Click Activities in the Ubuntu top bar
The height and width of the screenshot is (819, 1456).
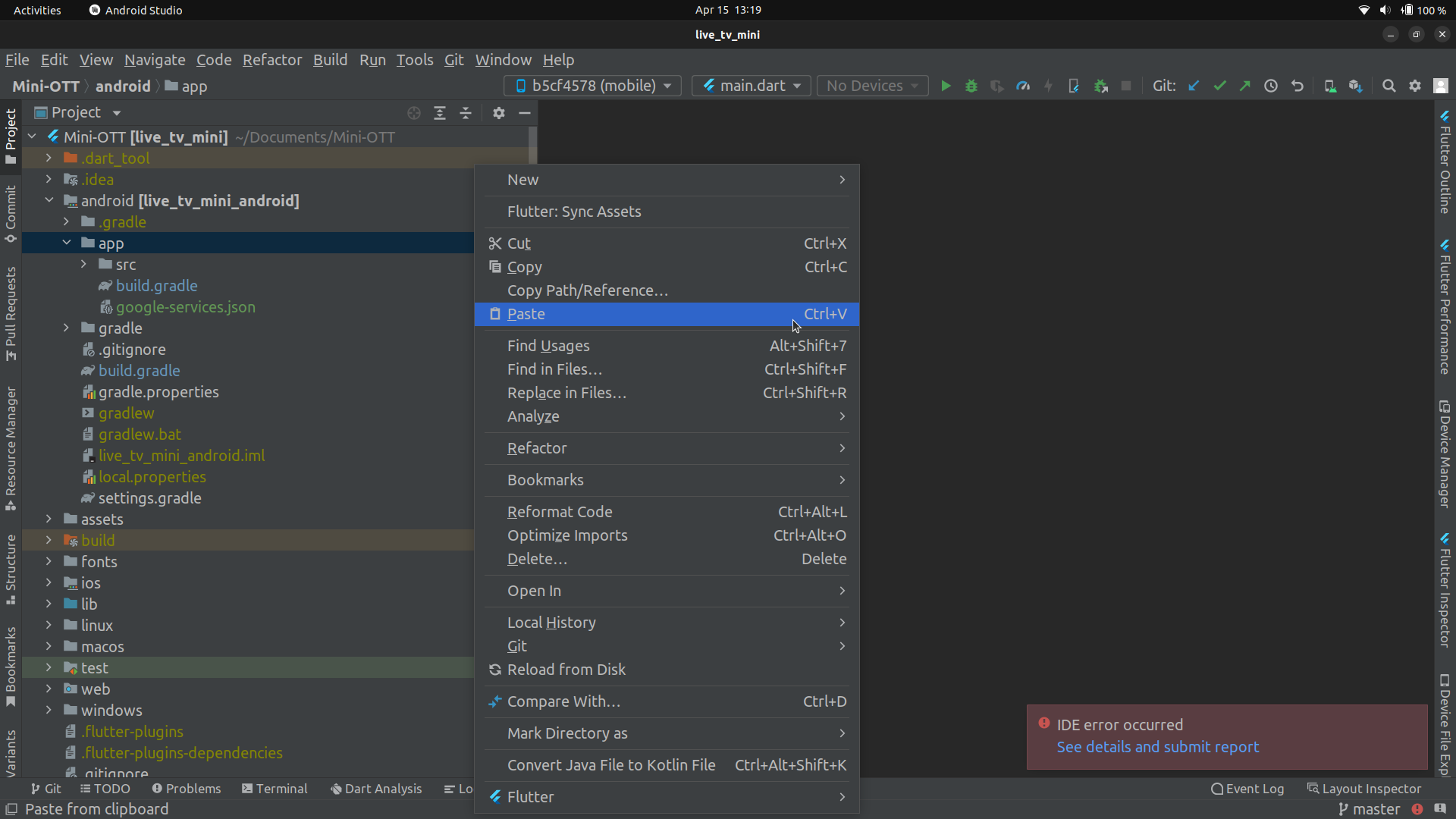pyautogui.click(x=37, y=10)
